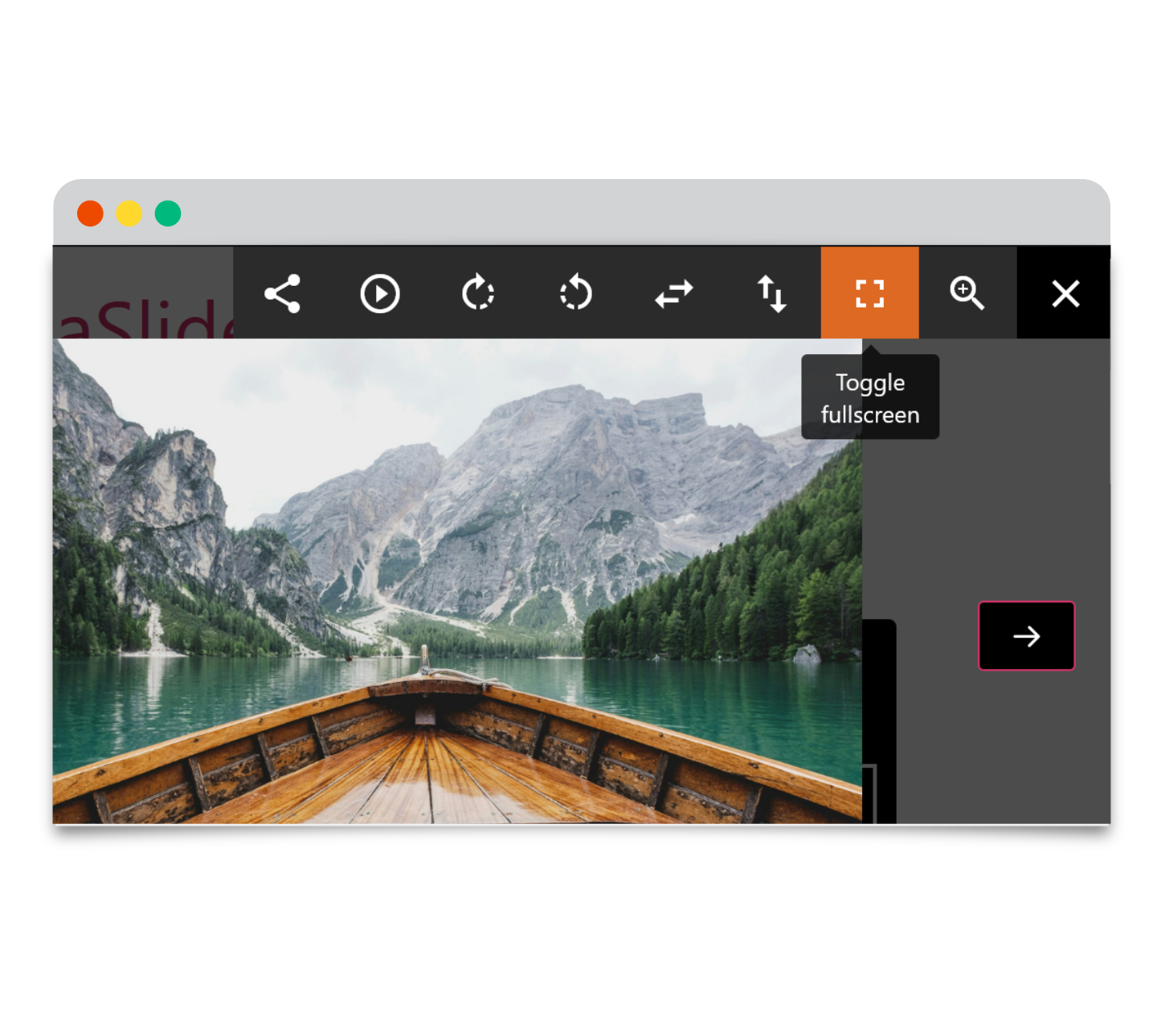1157x1036 pixels.
Task: Flip the image vertically
Action: [x=772, y=293]
